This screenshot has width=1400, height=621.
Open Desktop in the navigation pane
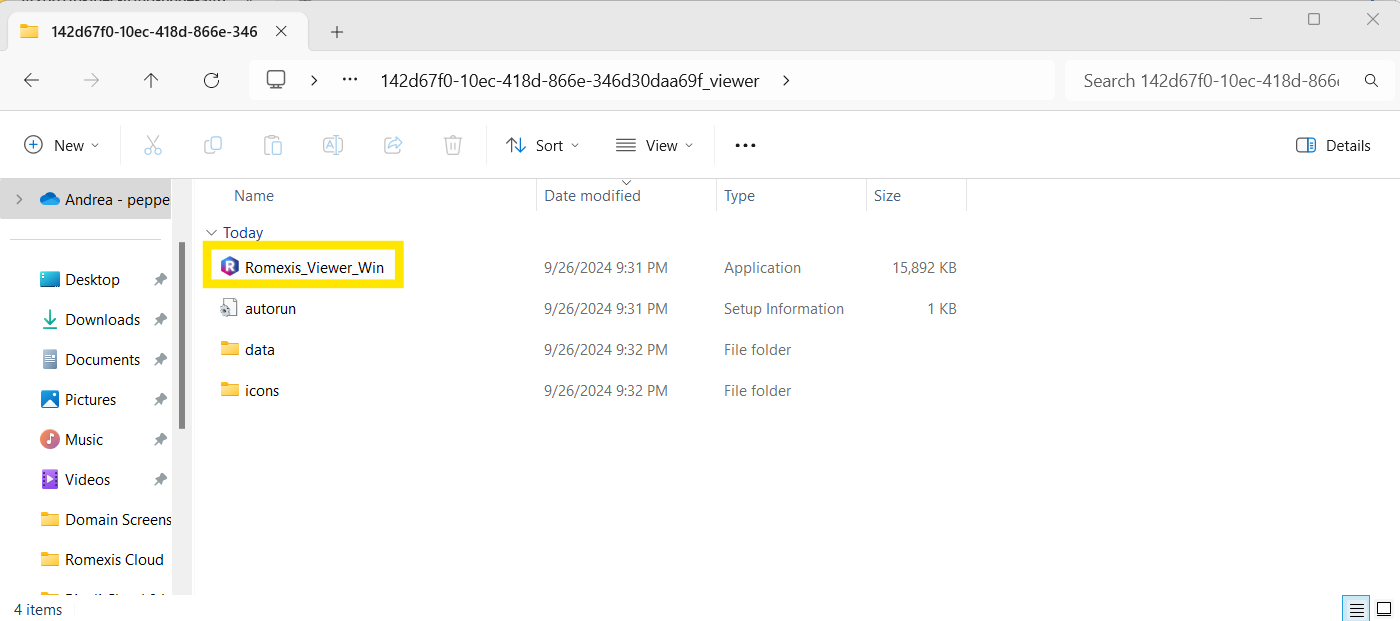pyautogui.click(x=92, y=280)
